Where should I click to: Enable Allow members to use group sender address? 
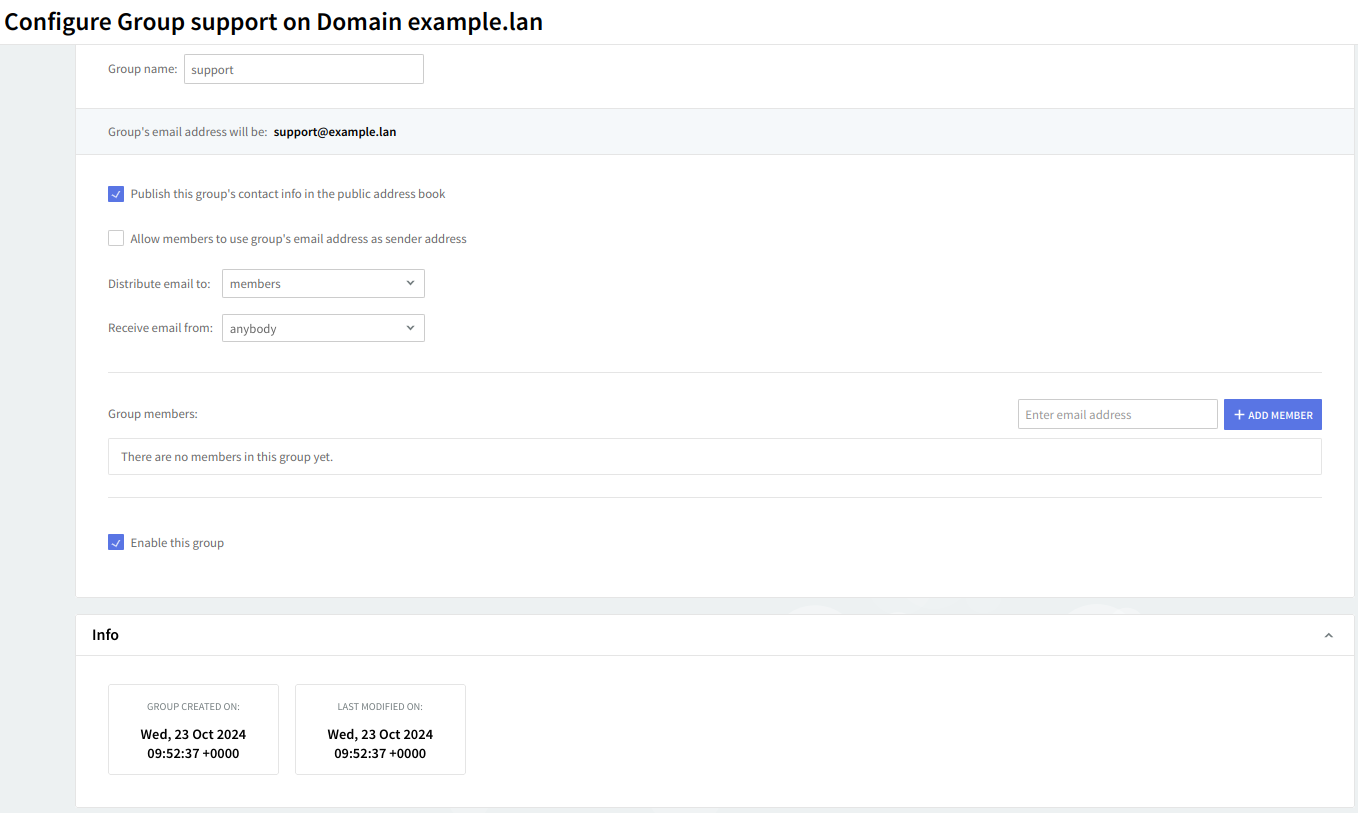tap(116, 239)
